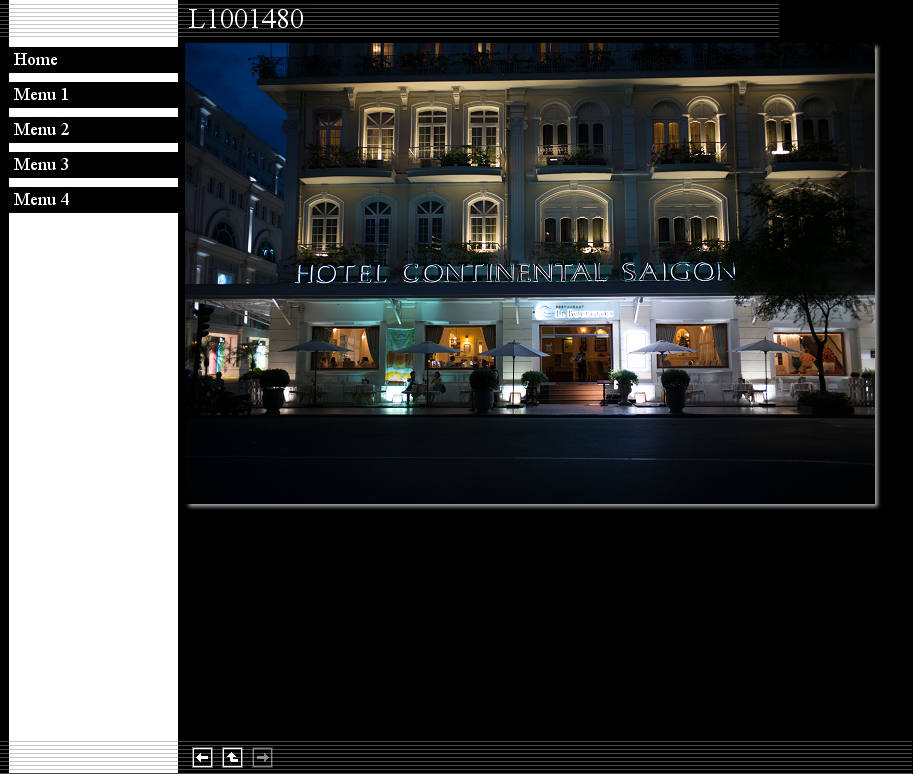Open Menu 2 from the sidebar
Viewport: 913px width, 774px height.
[41, 130]
